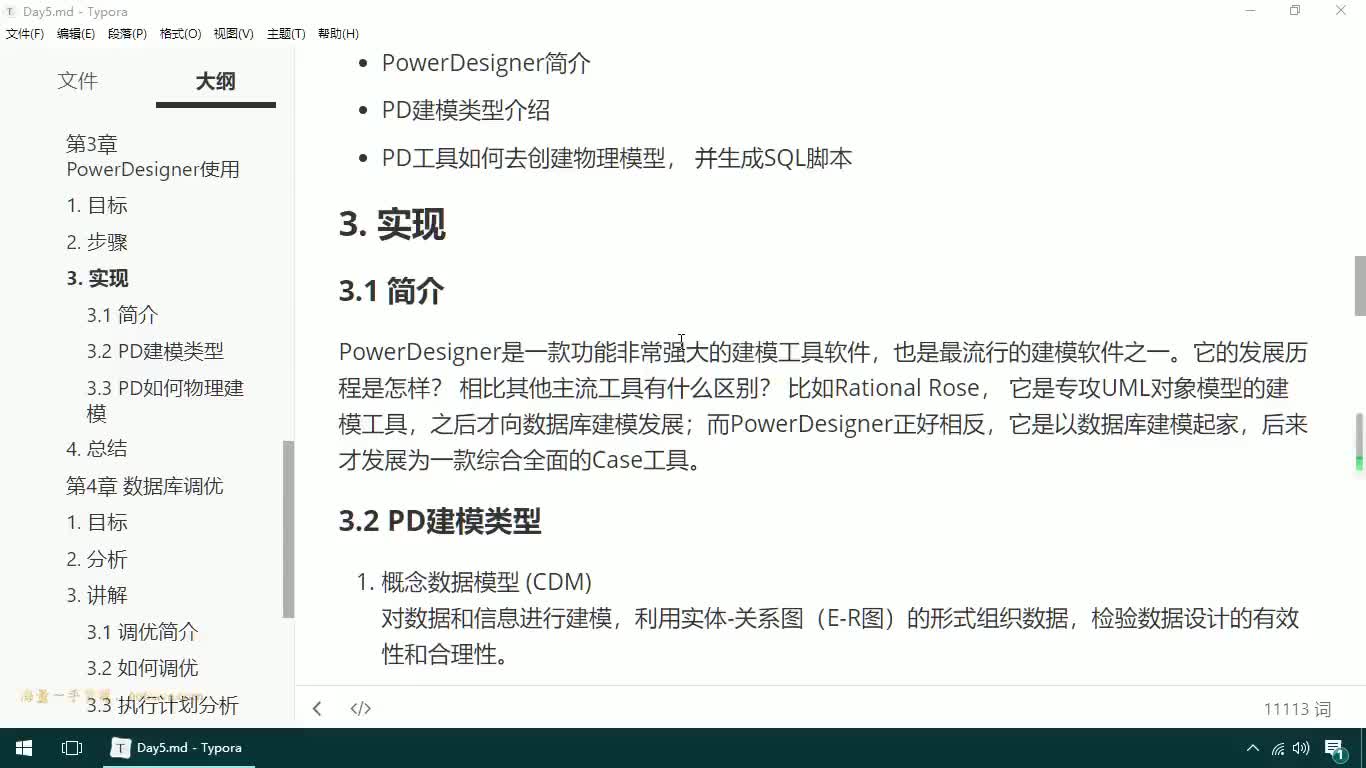This screenshot has width=1366, height=768.
Task: Open the 文件(F) menu
Action: pos(25,34)
